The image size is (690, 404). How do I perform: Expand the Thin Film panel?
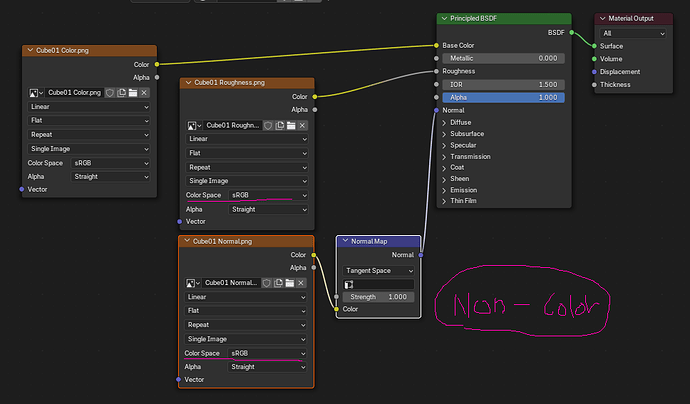(444, 201)
